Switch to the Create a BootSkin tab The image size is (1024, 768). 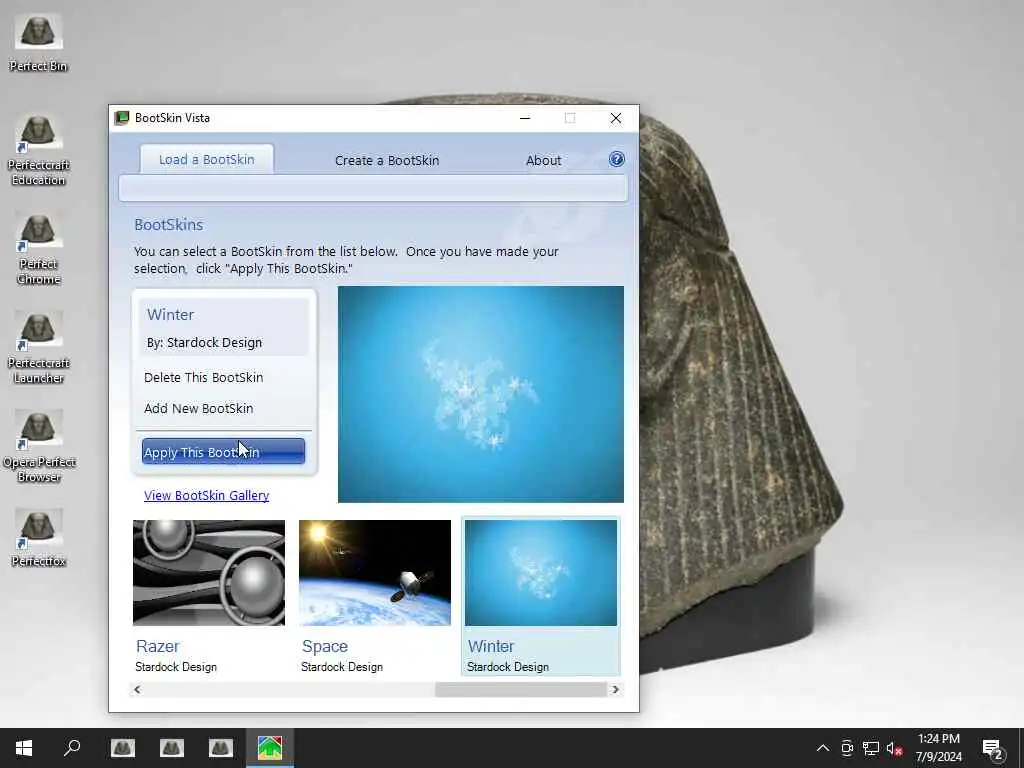[387, 160]
